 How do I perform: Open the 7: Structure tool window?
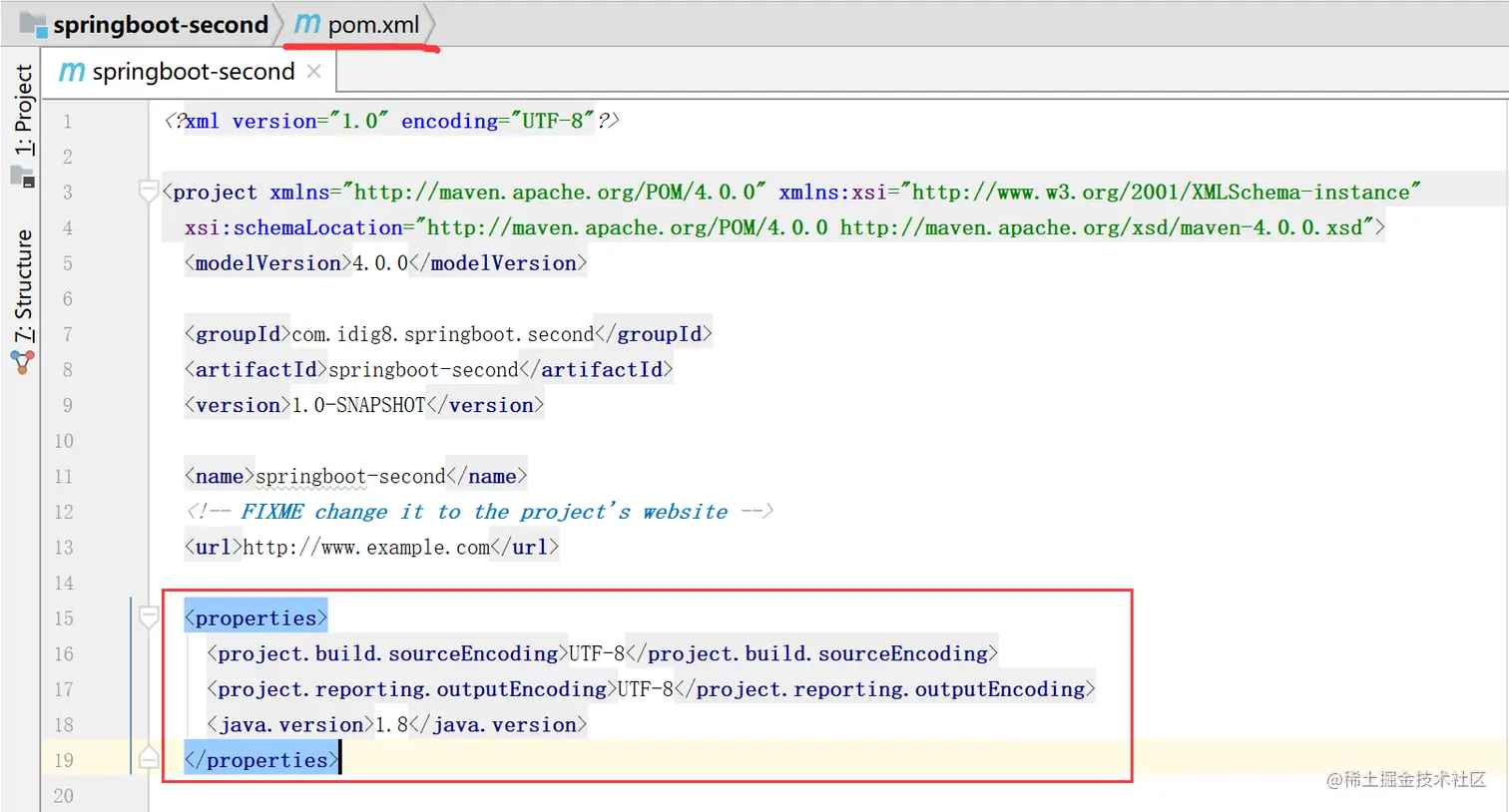(x=23, y=285)
